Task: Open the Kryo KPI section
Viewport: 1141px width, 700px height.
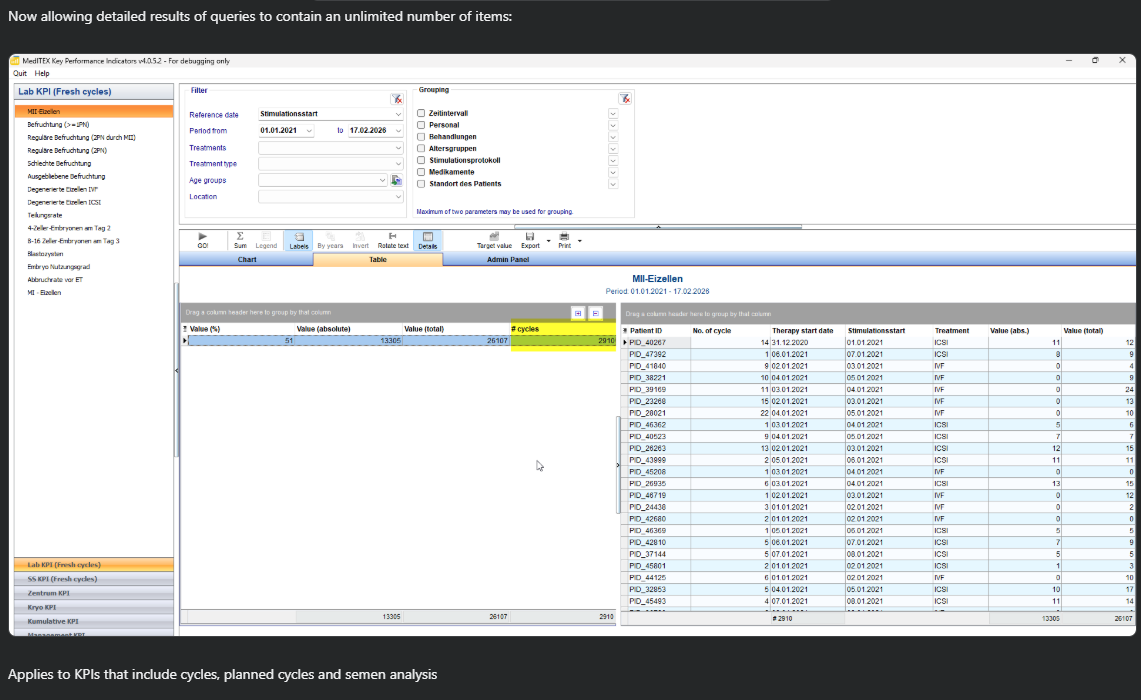Action: pyautogui.click(x=94, y=607)
